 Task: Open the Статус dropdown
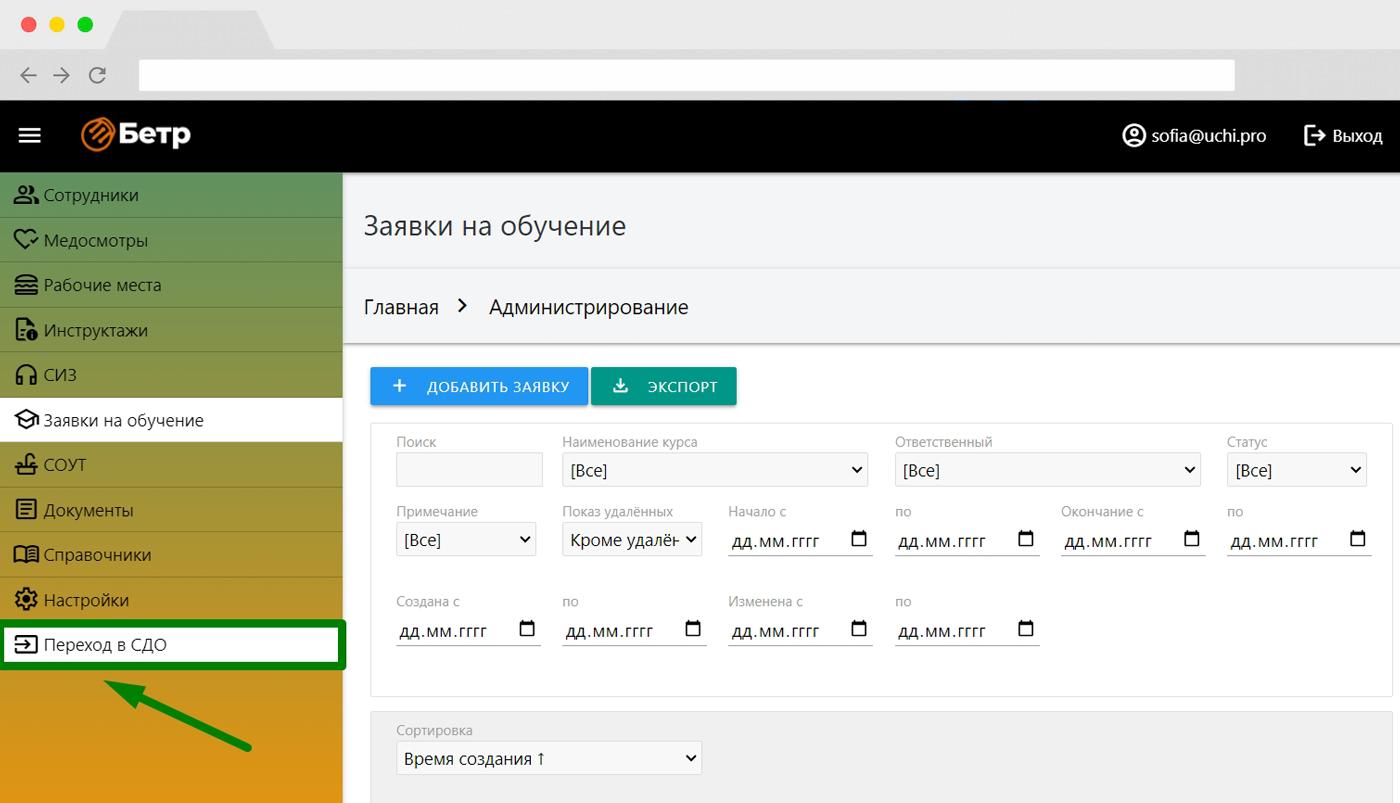click(x=1297, y=470)
